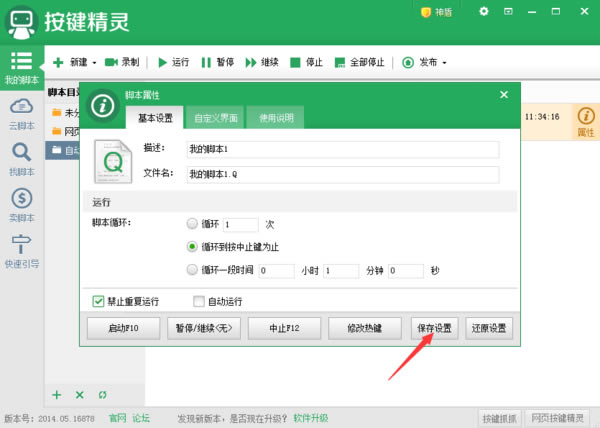Toggle the 禁止重复运行 checkbox
Image resolution: width=600 pixels, height=428 pixels.
click(98, 300)
